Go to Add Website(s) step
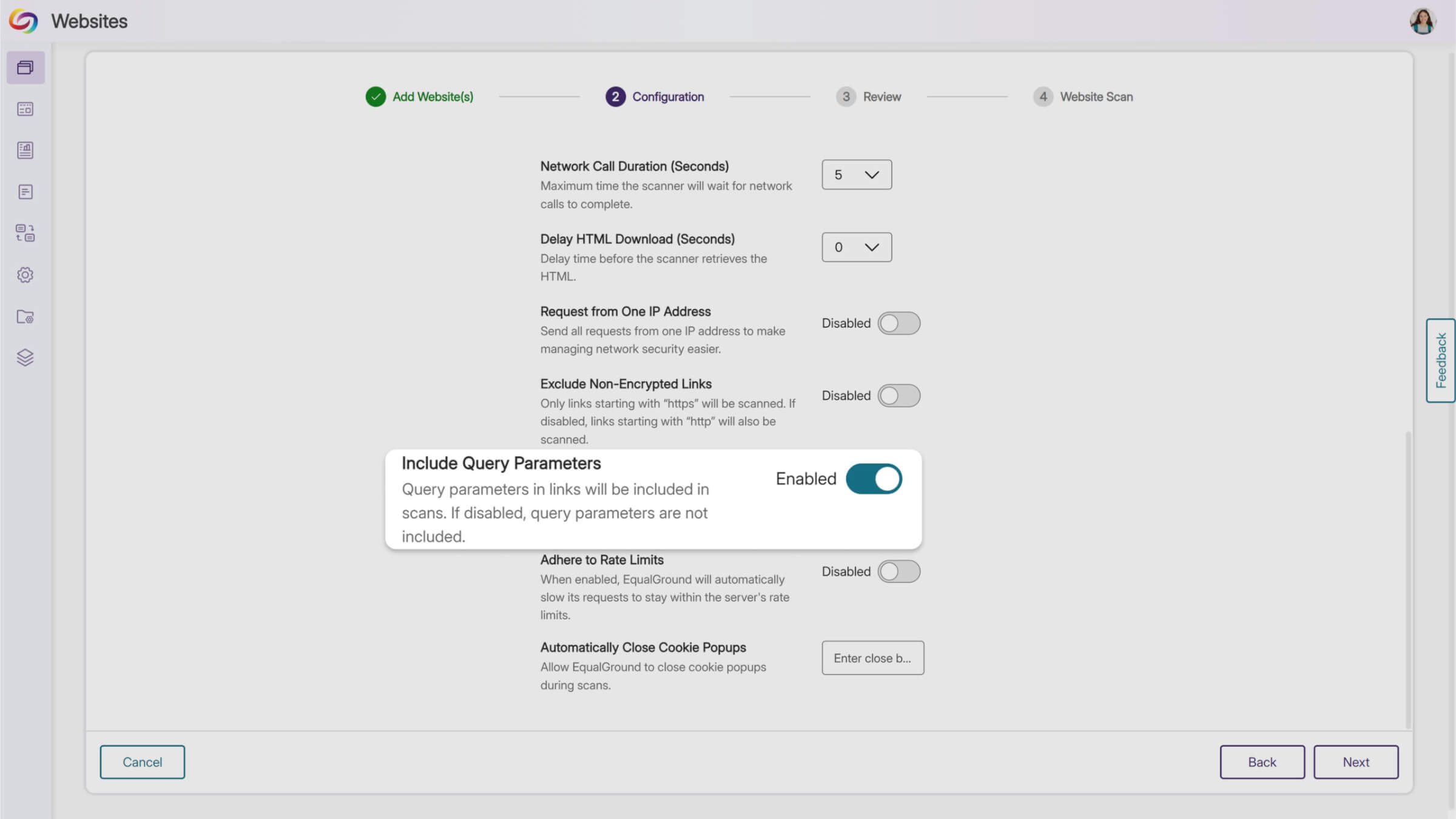 pos(420,97)
